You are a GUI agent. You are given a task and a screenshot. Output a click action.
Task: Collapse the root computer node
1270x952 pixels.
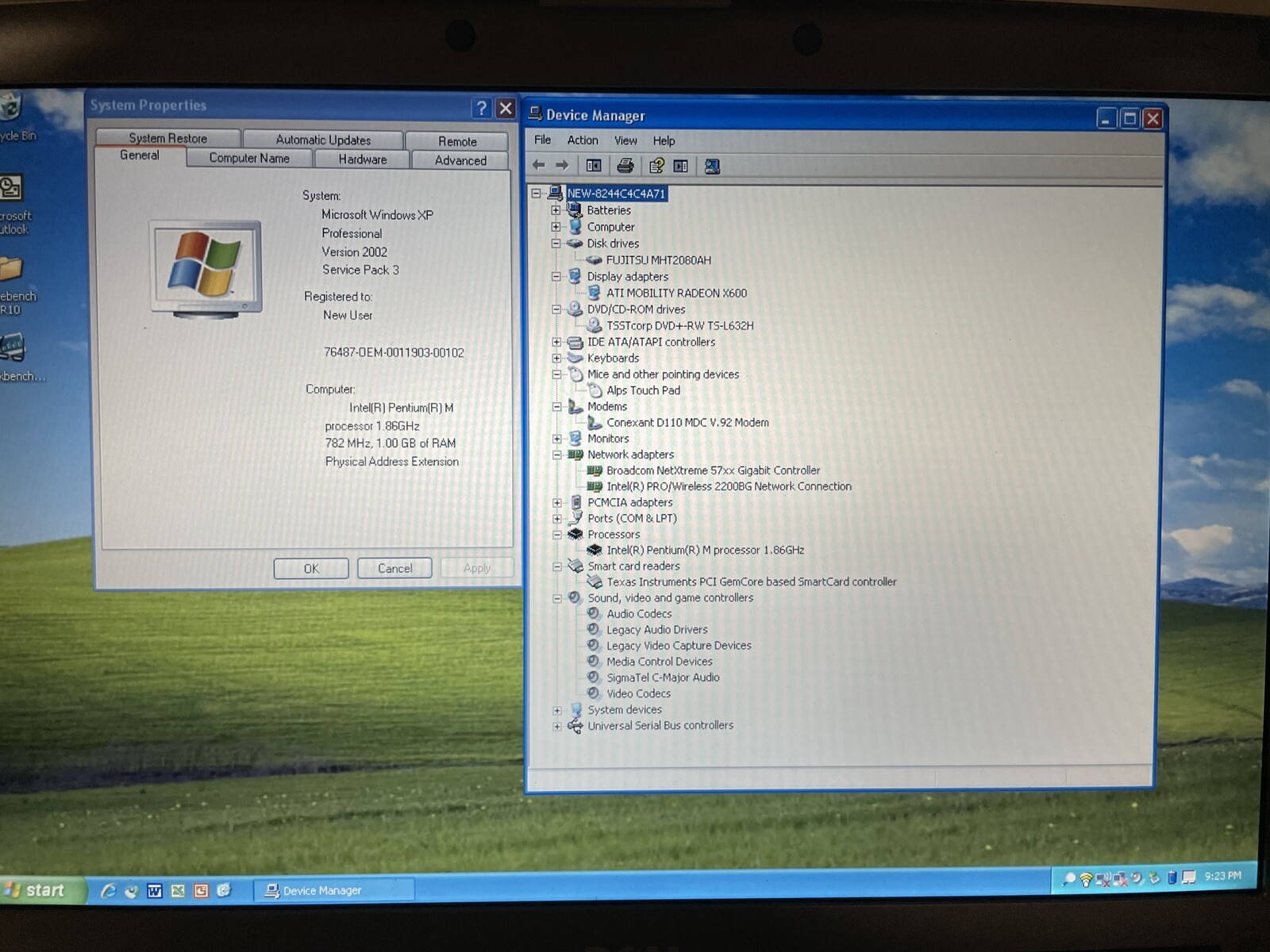pyautogui.click(x=537, y=194)
